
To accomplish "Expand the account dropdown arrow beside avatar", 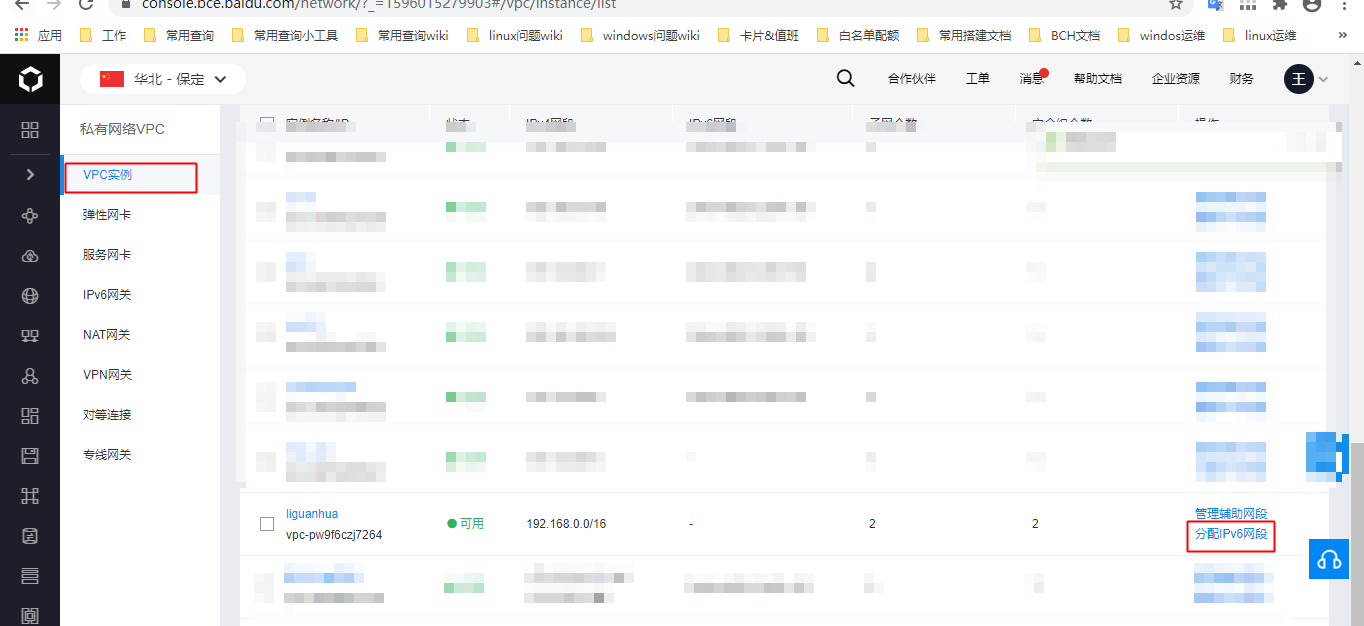I will (1324, 80).
